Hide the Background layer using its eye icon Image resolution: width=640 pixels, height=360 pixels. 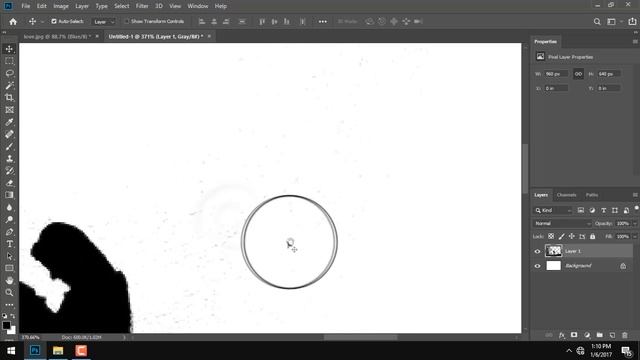(x=537, y=266)
